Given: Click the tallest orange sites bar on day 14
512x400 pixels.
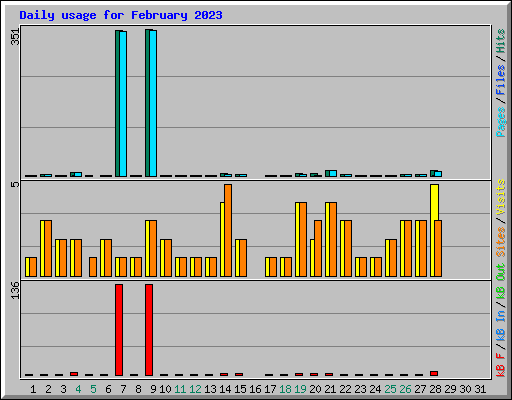Looking at the screenshot, I should click(228, 230).
